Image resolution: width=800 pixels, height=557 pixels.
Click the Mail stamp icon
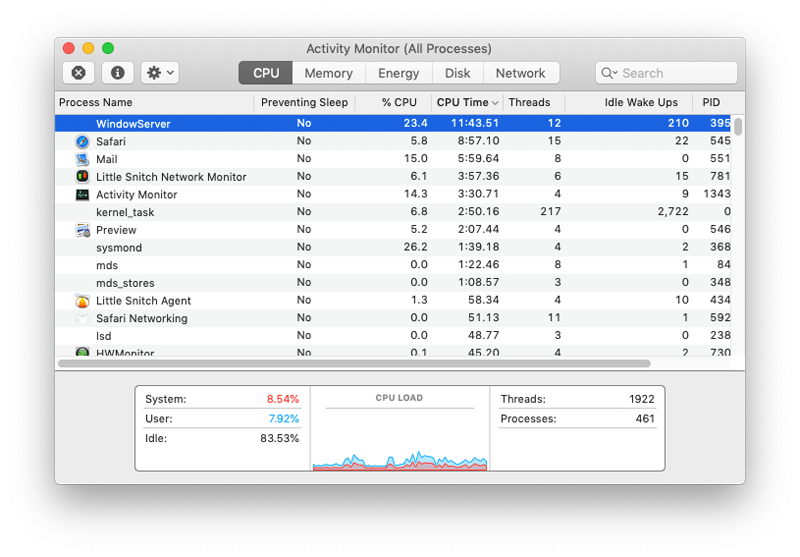pos(82,159)
